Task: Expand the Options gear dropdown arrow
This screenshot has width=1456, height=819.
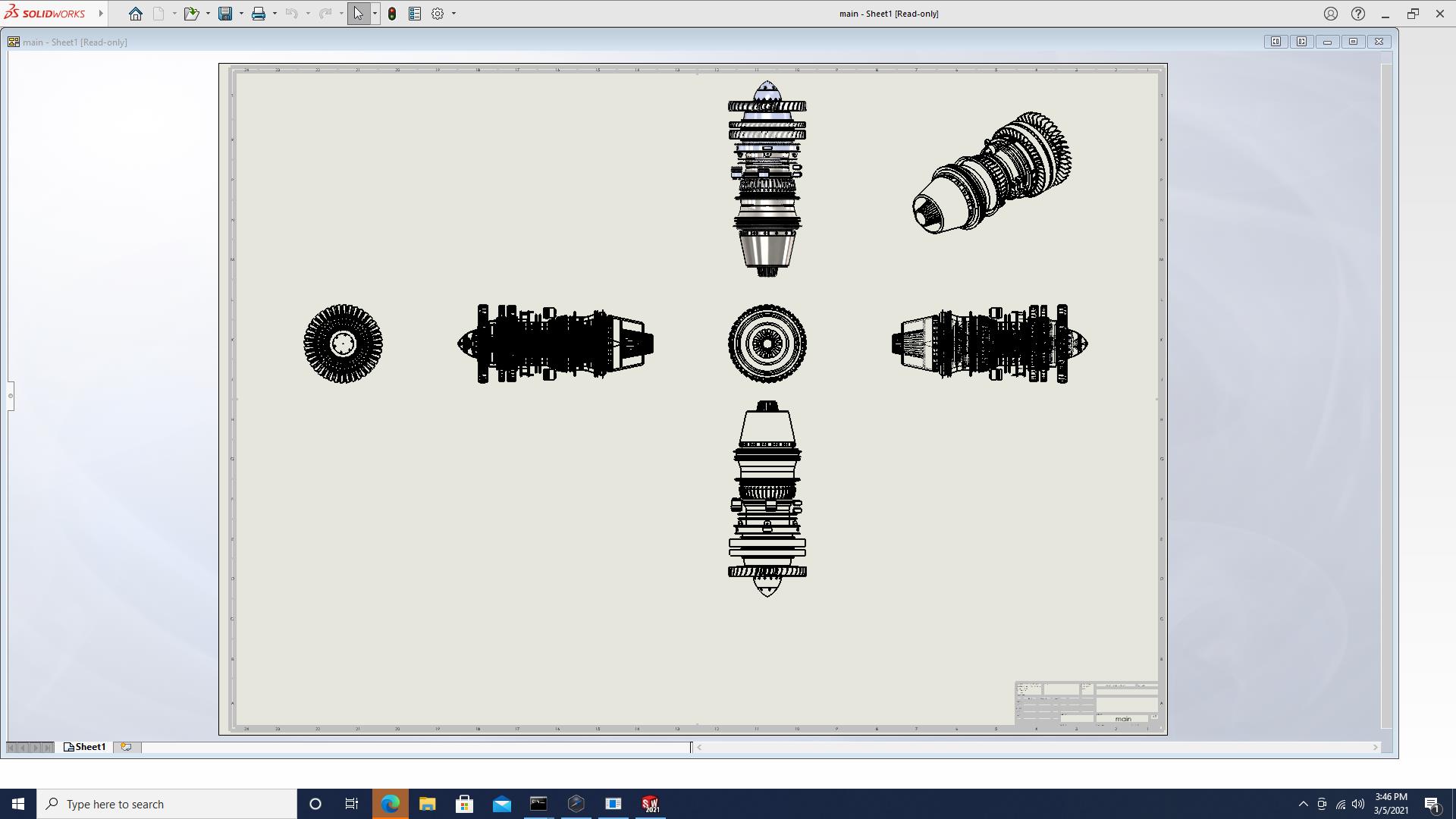Action: pyautogui.click(x=453, y=14)
